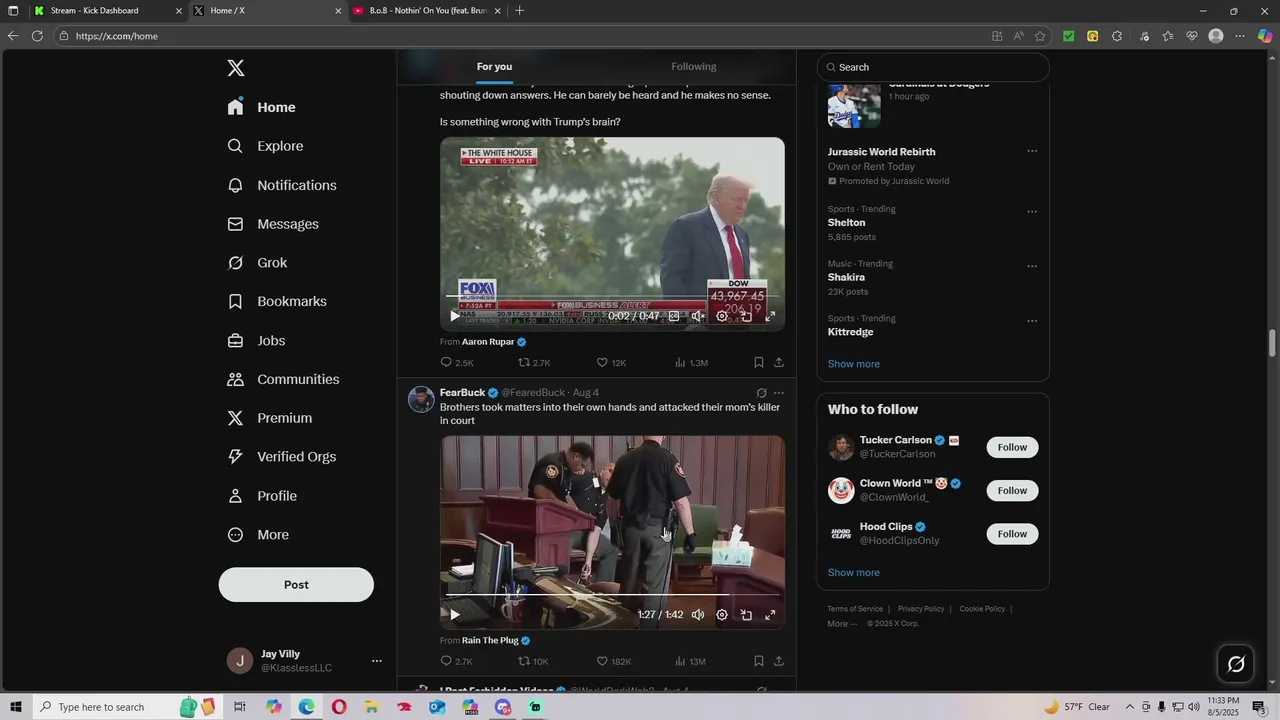
Task: Open Grok from sidebar
Action: point(258,263)
